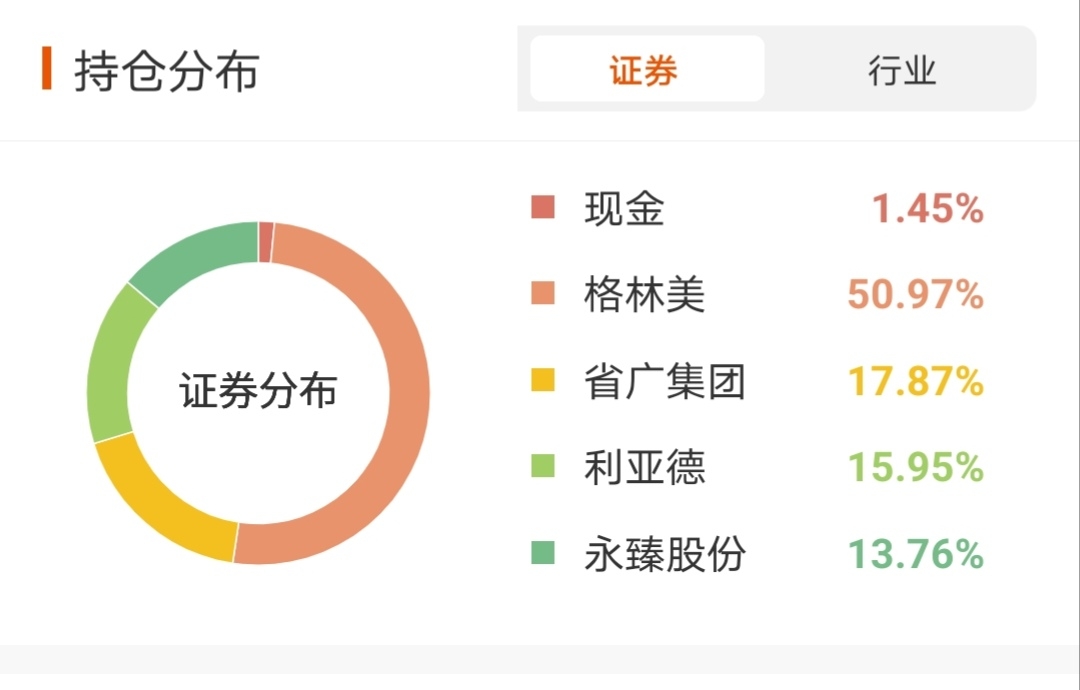Click the 50.97% holding percentage
This screenshot has width=1080, height=690.
coord(915,295)
